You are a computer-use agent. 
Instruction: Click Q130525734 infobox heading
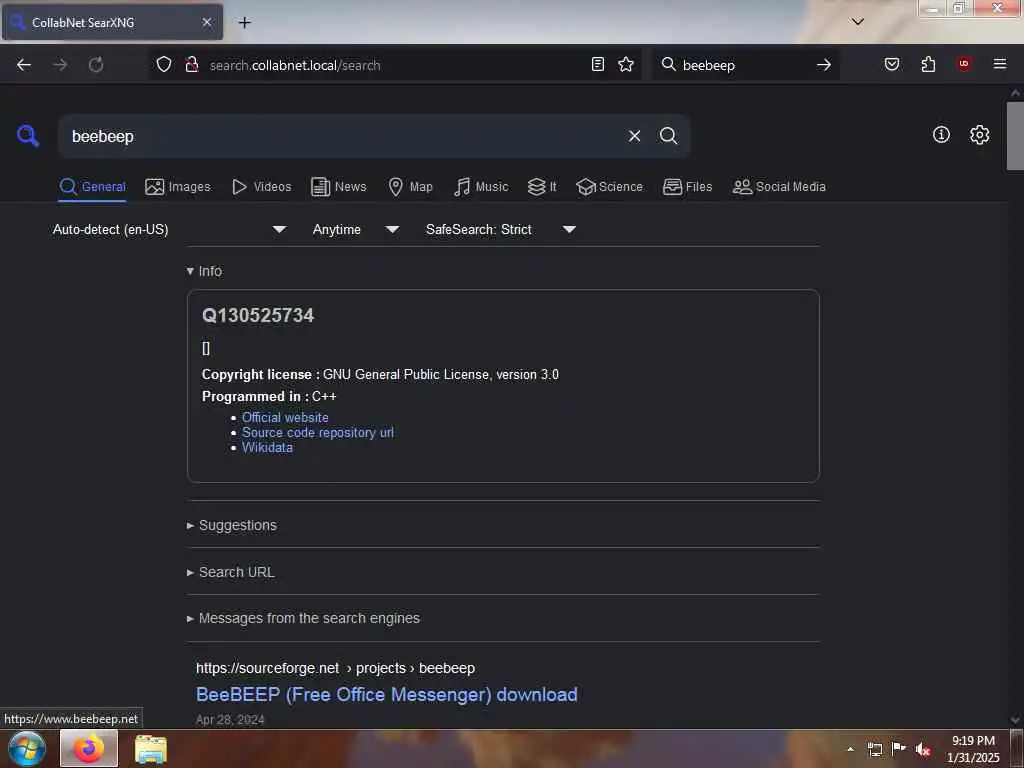point(258,315)
